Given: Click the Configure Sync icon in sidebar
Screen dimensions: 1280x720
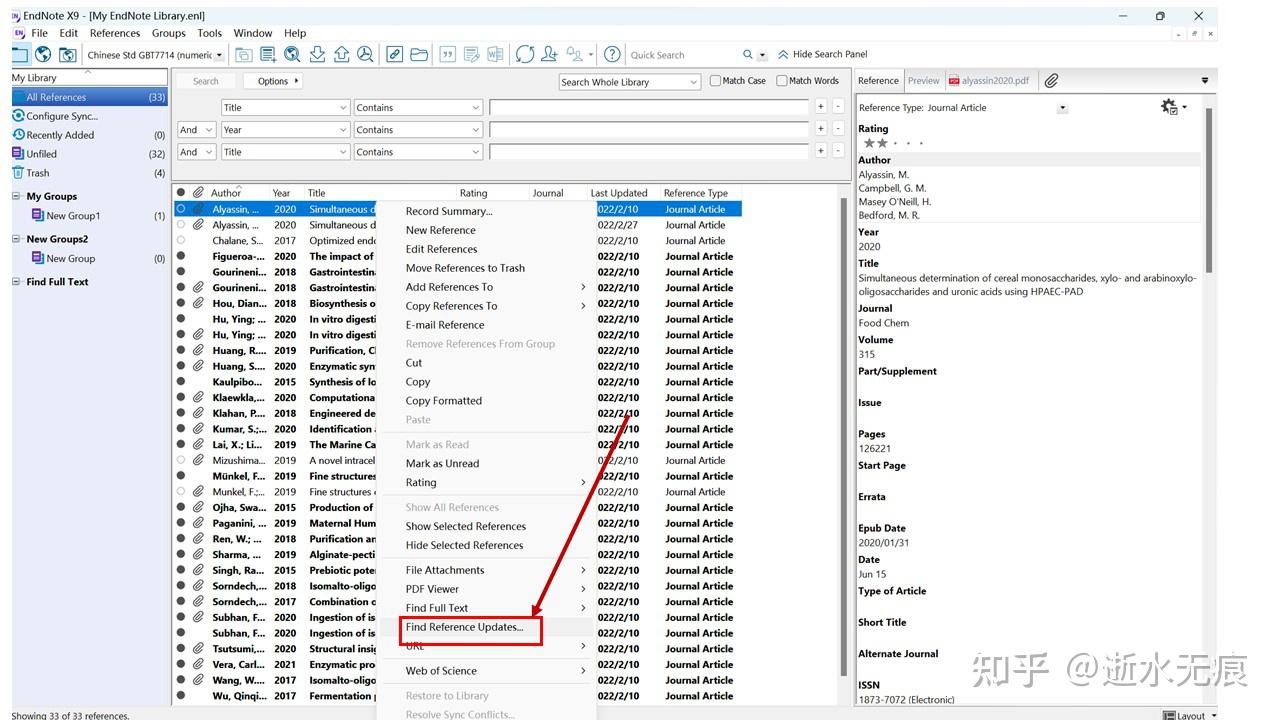Looking at the screenshot, I should click(18, 116).
